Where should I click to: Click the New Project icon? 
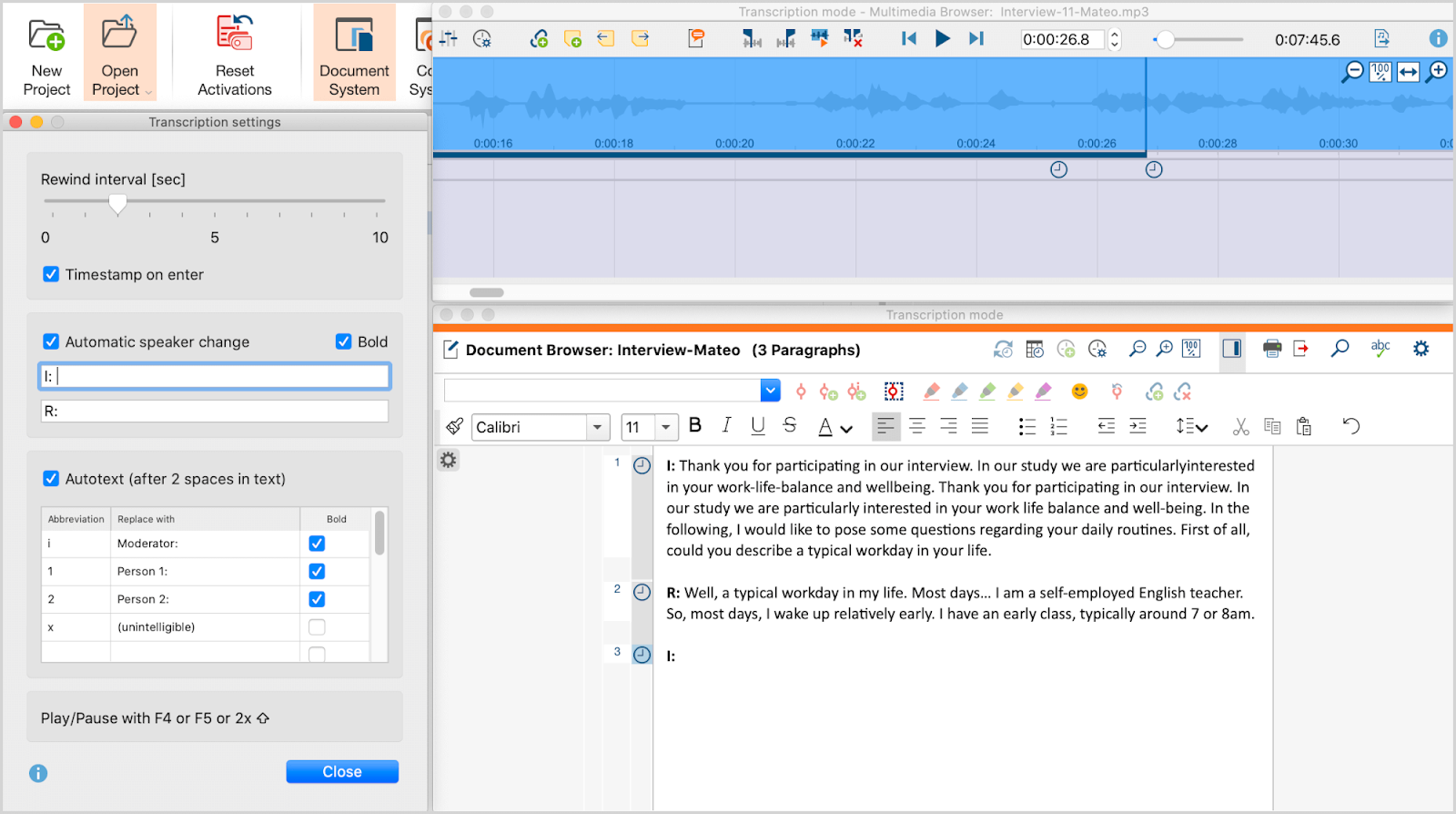pos(46,35)
